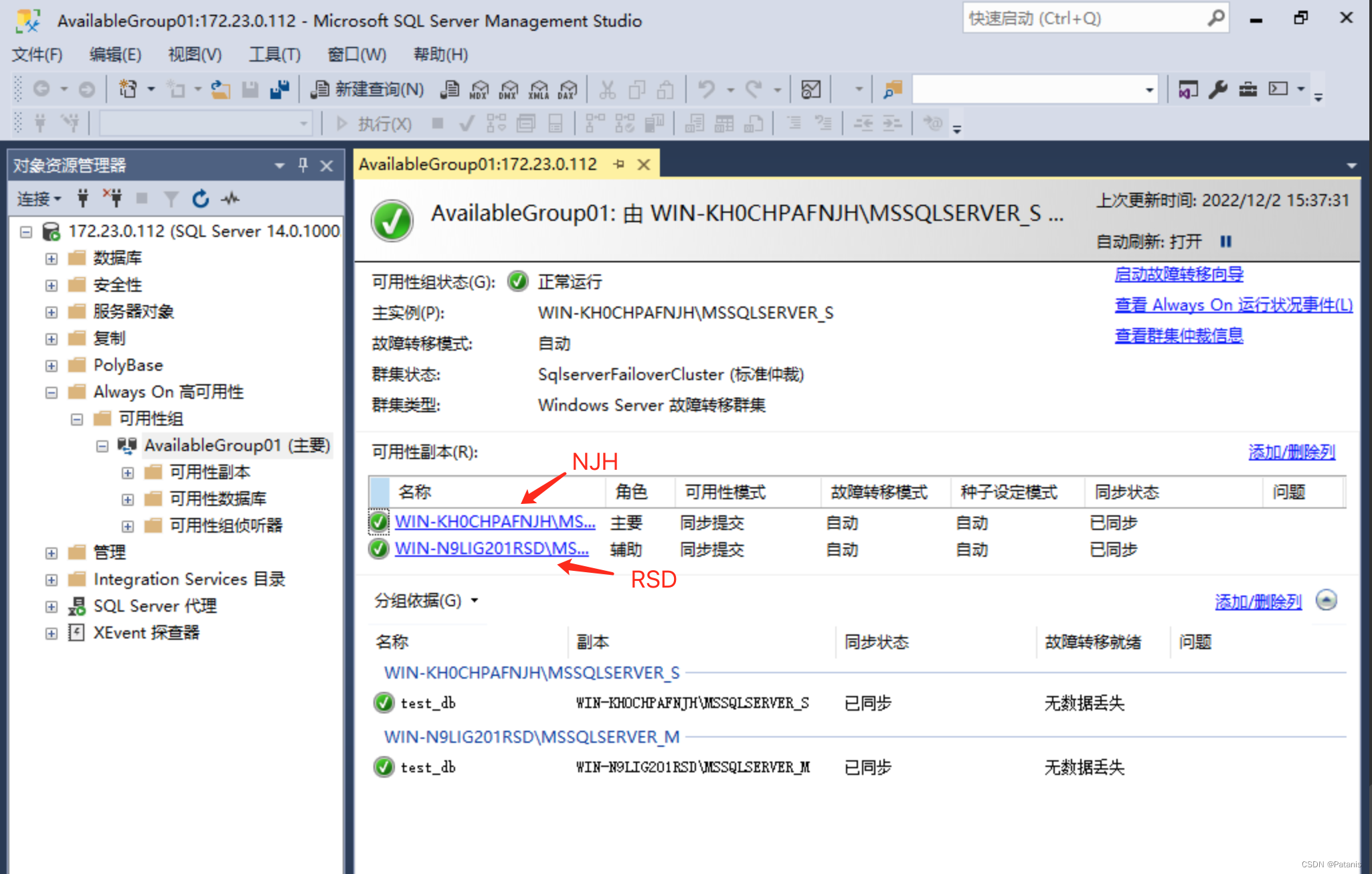Screen dimensions: 1372x874
Task: Open the Object Explorer window position dropdown arrow
Action: pyautogui.click(x=280, y=165)
